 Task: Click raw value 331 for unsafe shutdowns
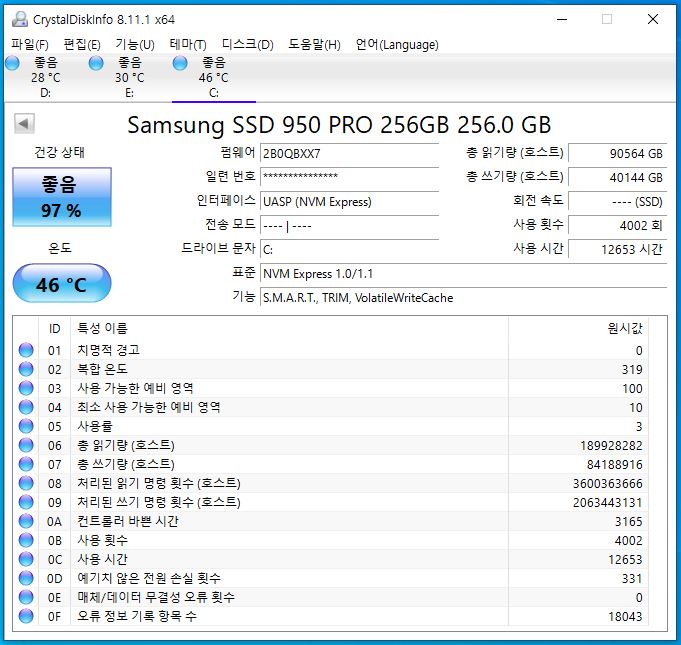point(632,579)
